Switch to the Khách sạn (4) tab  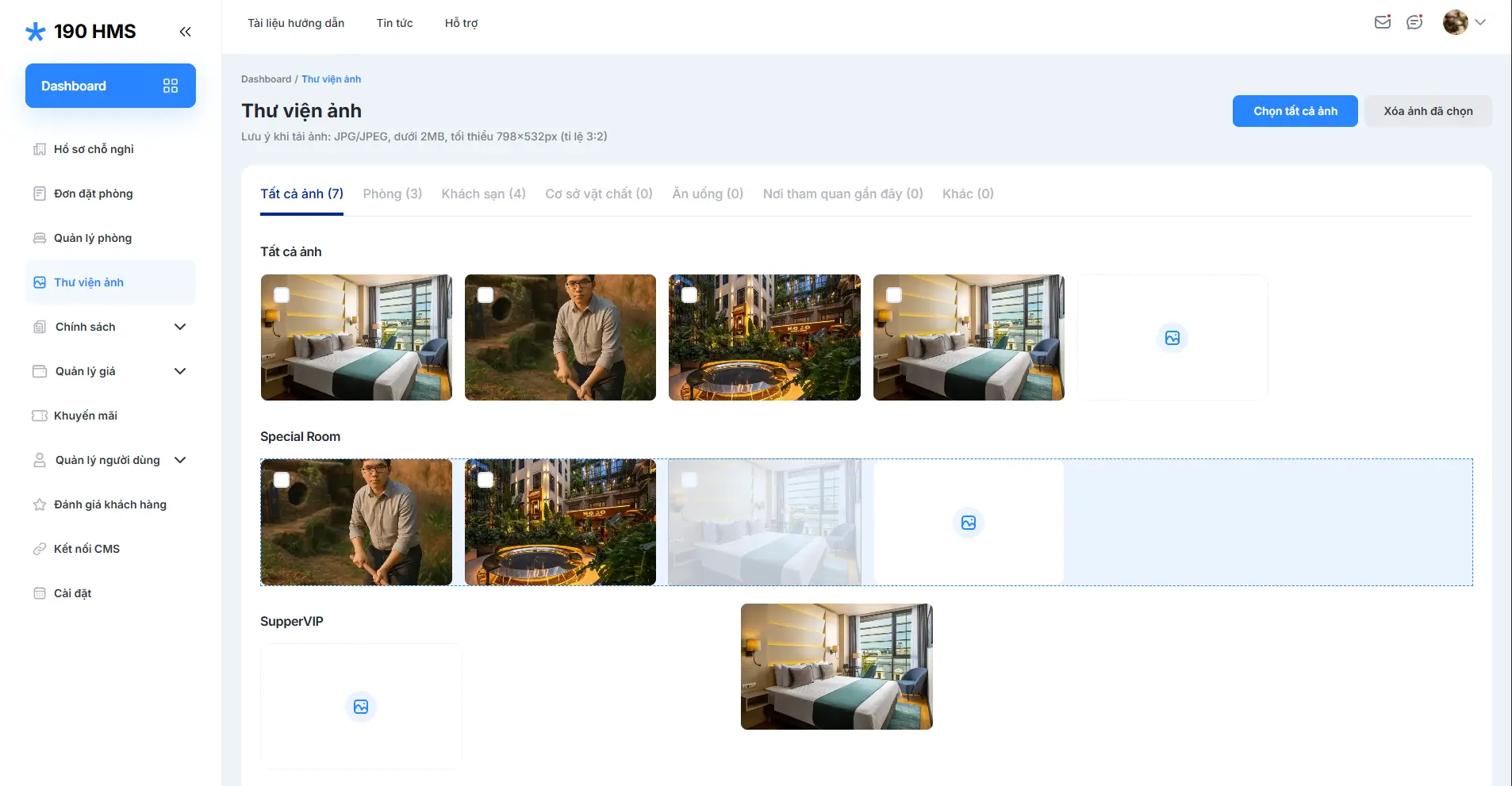(483, 194)
